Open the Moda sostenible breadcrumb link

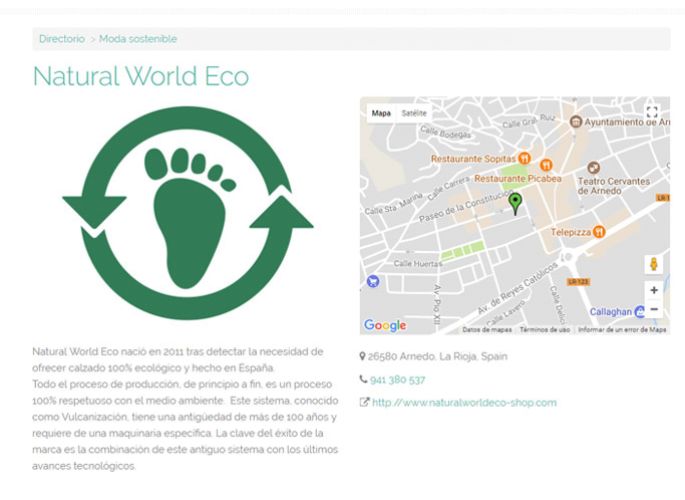tap(138, 39)
